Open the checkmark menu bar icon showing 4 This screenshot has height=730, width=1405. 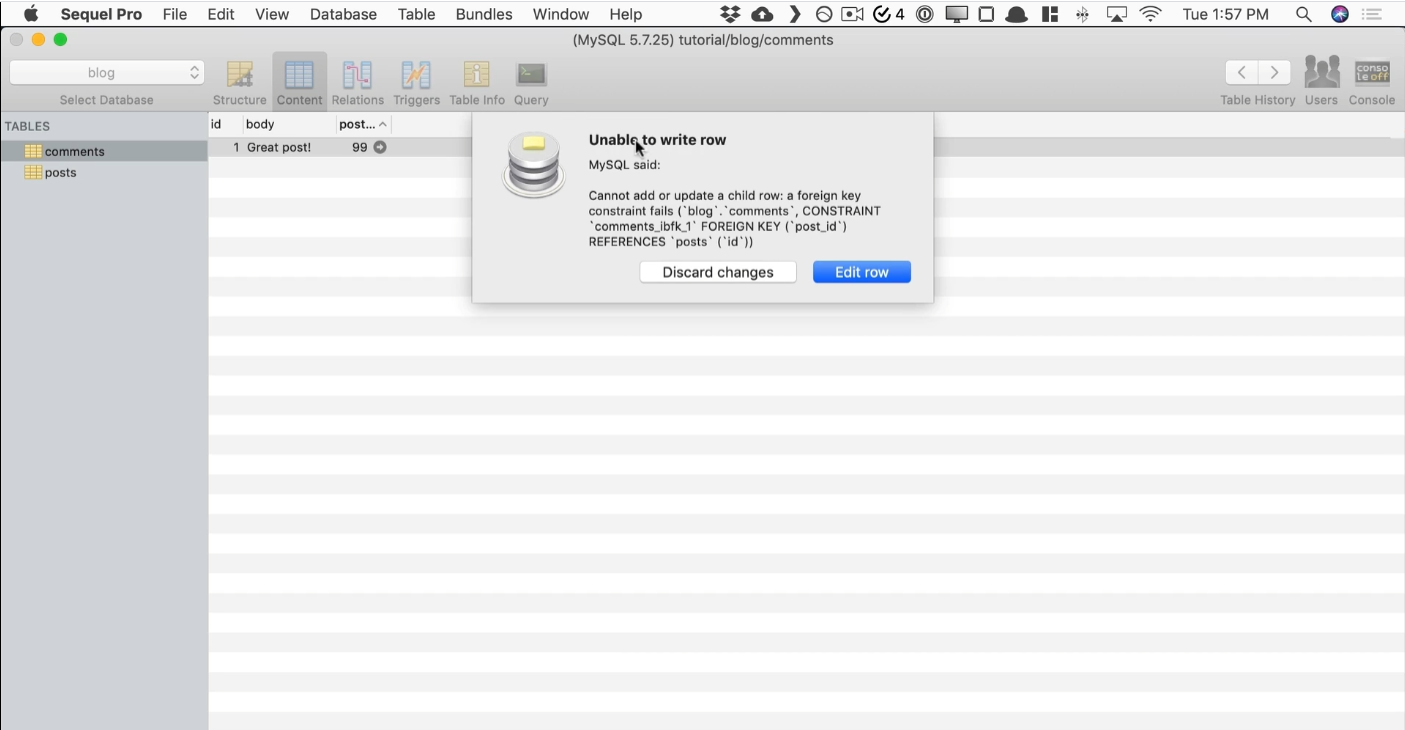tap(888, 14)
